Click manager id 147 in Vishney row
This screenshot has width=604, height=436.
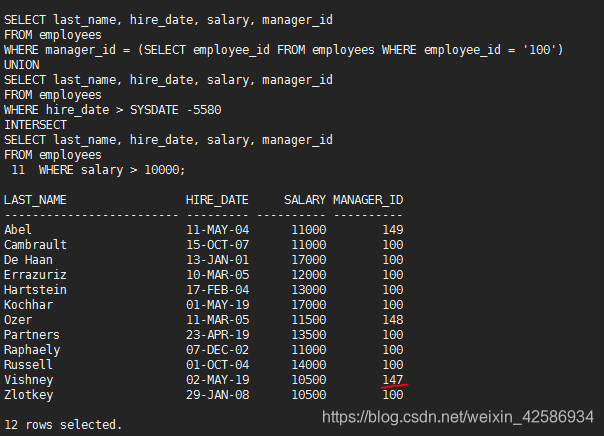pyautogui.click(x=393, y=380)
